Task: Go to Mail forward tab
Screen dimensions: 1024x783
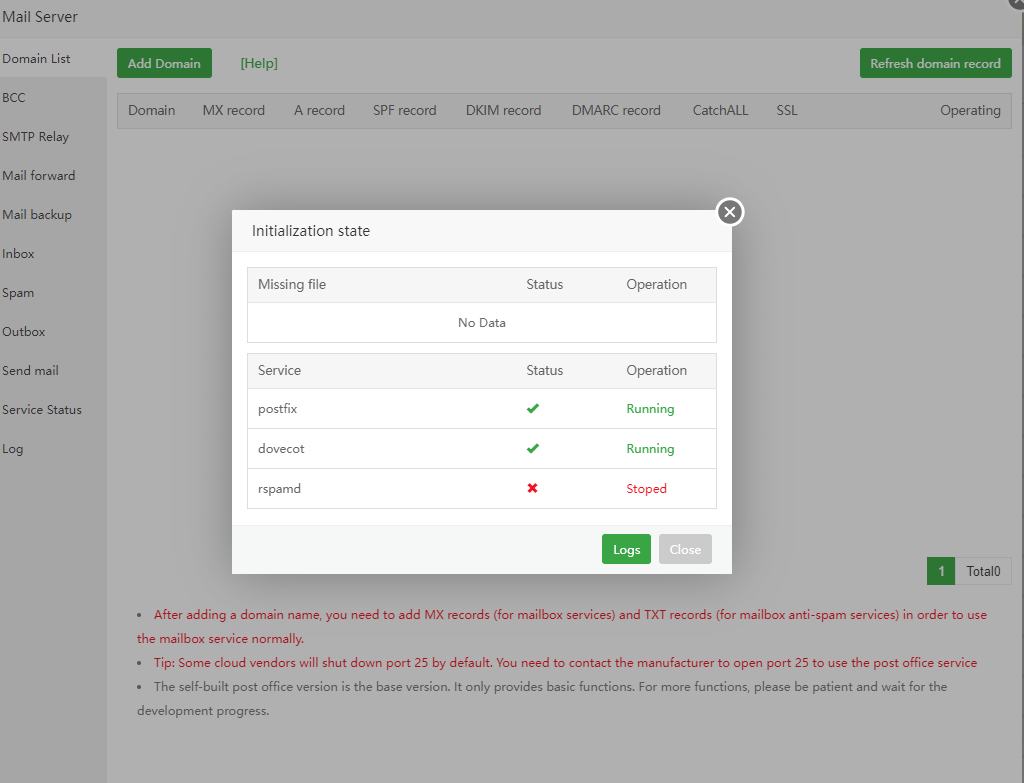Action: (x=39, y=176)
